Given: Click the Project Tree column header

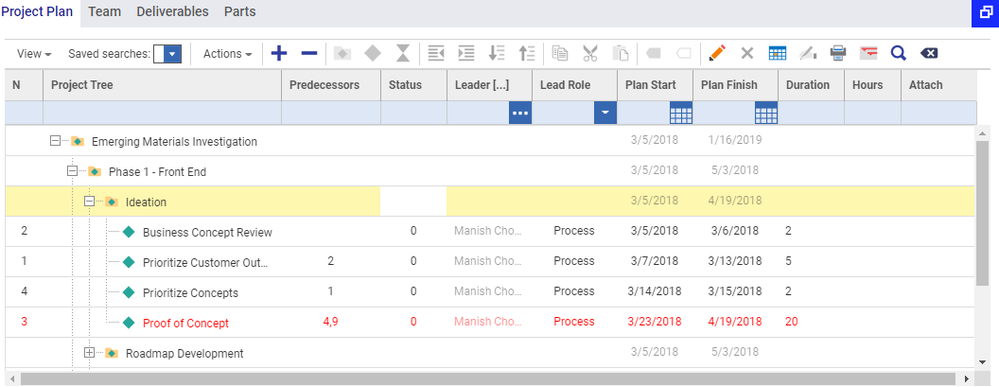Looking at the screenshot, I should click(x=162, y=85).
